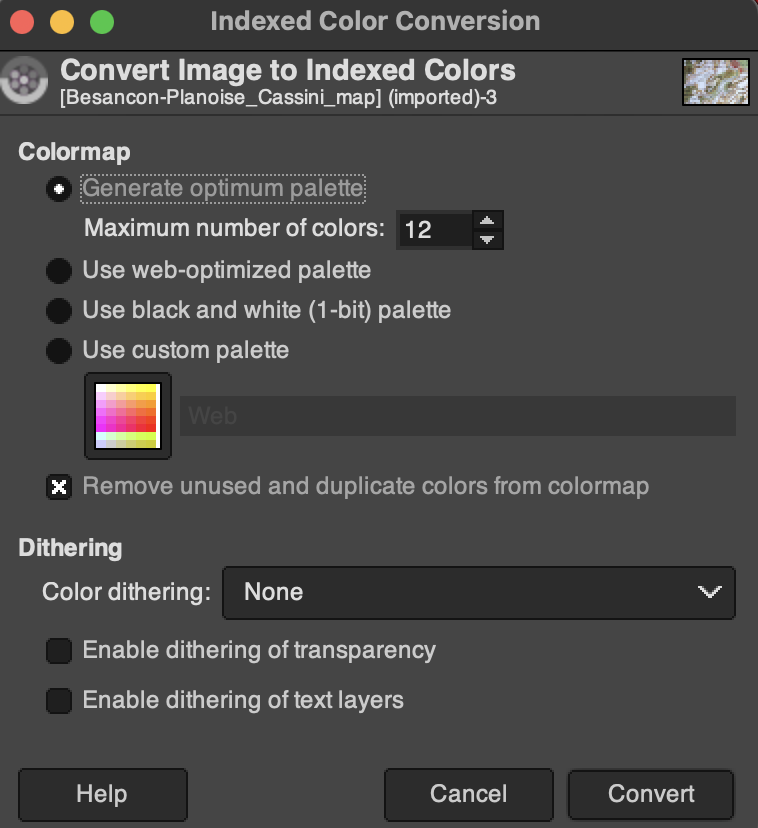Click the Web palette name field
Screen dimensions: 758x828
(x=457, y=416)
